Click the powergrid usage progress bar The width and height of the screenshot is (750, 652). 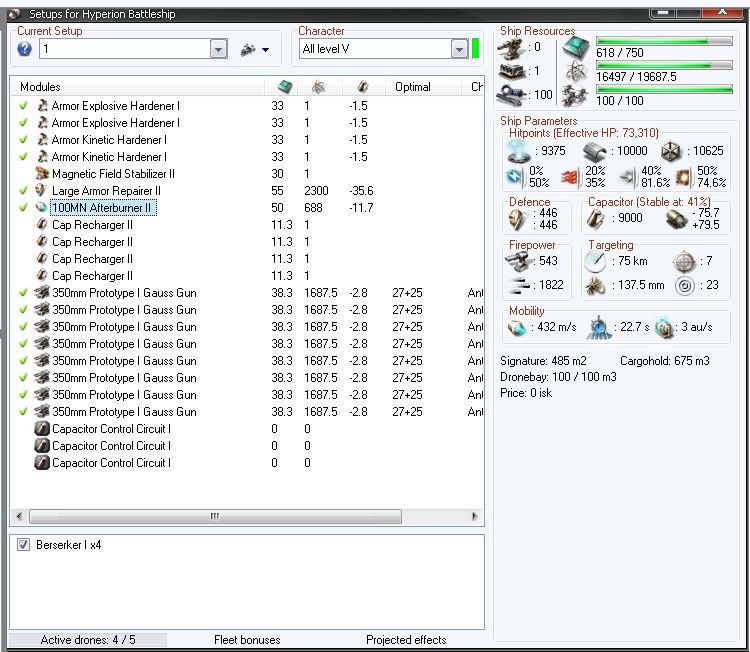(664, 65)
